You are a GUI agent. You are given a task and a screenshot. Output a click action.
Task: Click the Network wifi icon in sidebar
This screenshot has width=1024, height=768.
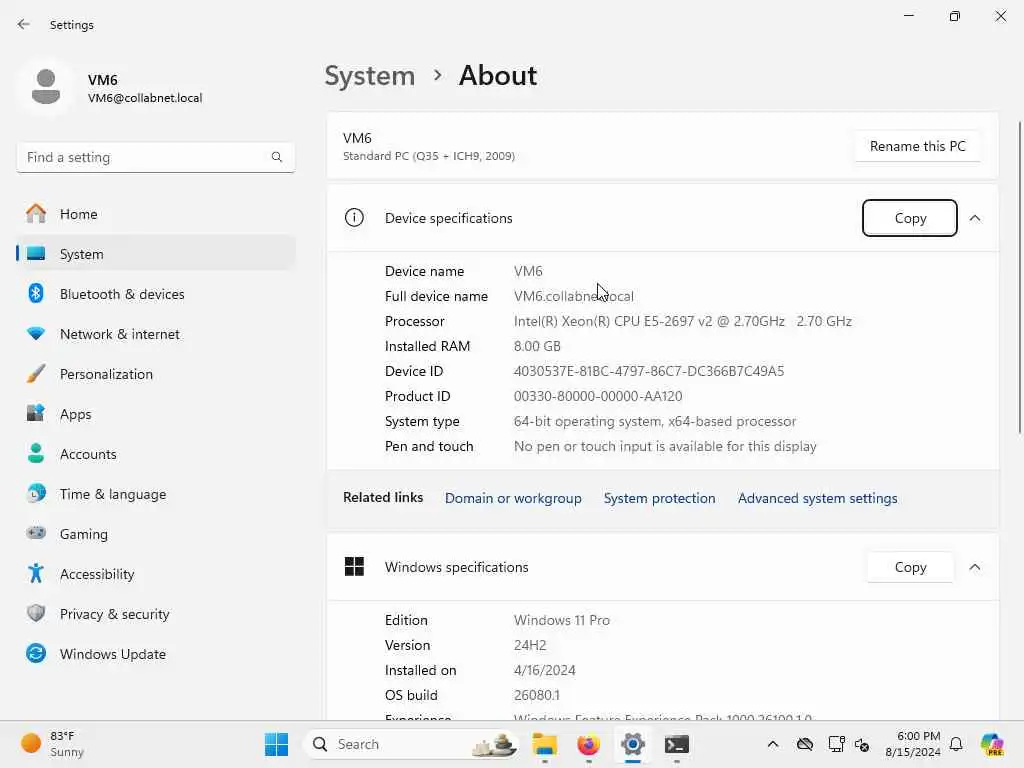click(x=36, y=334)
